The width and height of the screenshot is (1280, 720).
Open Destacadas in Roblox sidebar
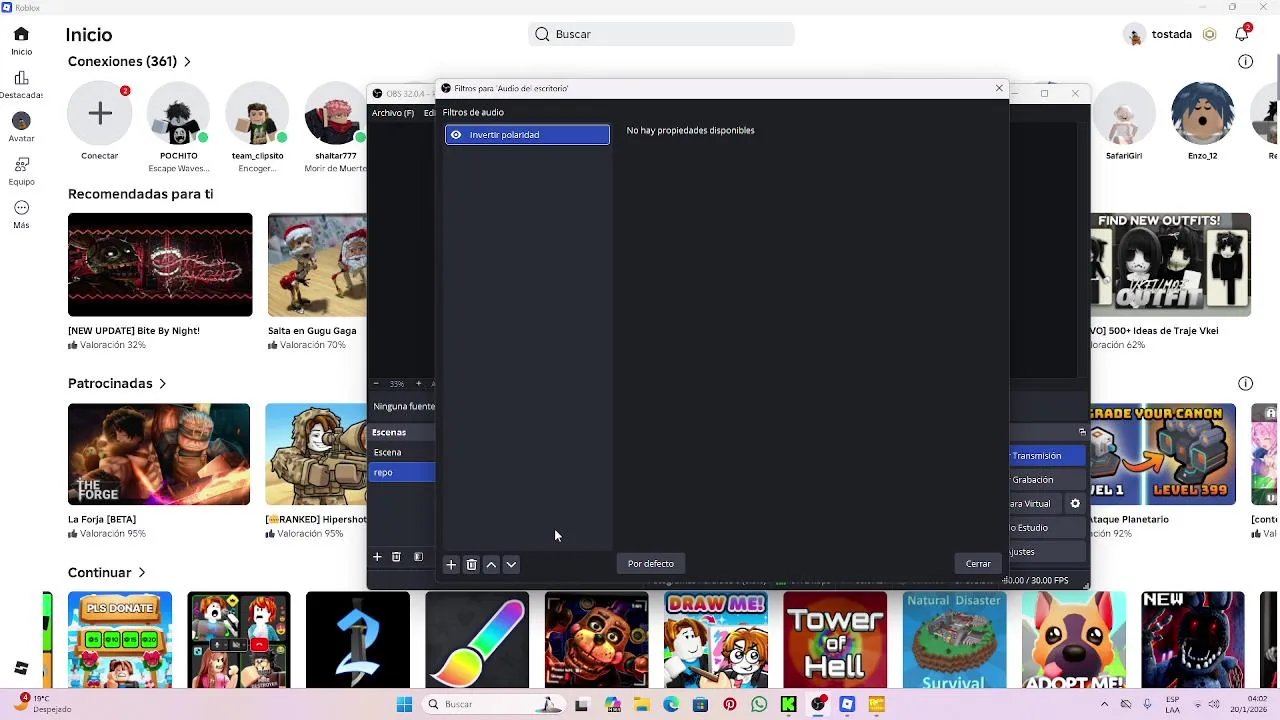21,85
